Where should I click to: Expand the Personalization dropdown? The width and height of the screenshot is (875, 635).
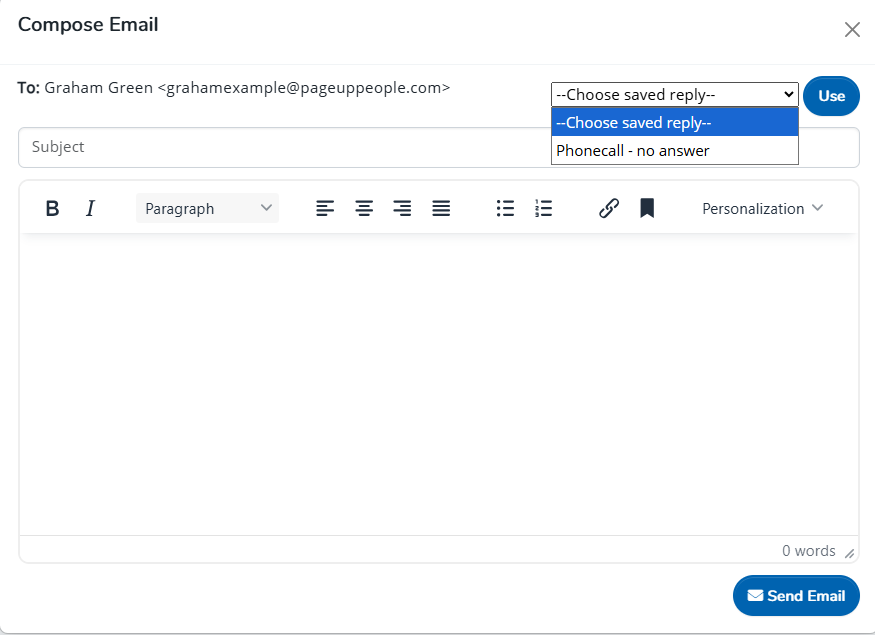coord(762,208)
